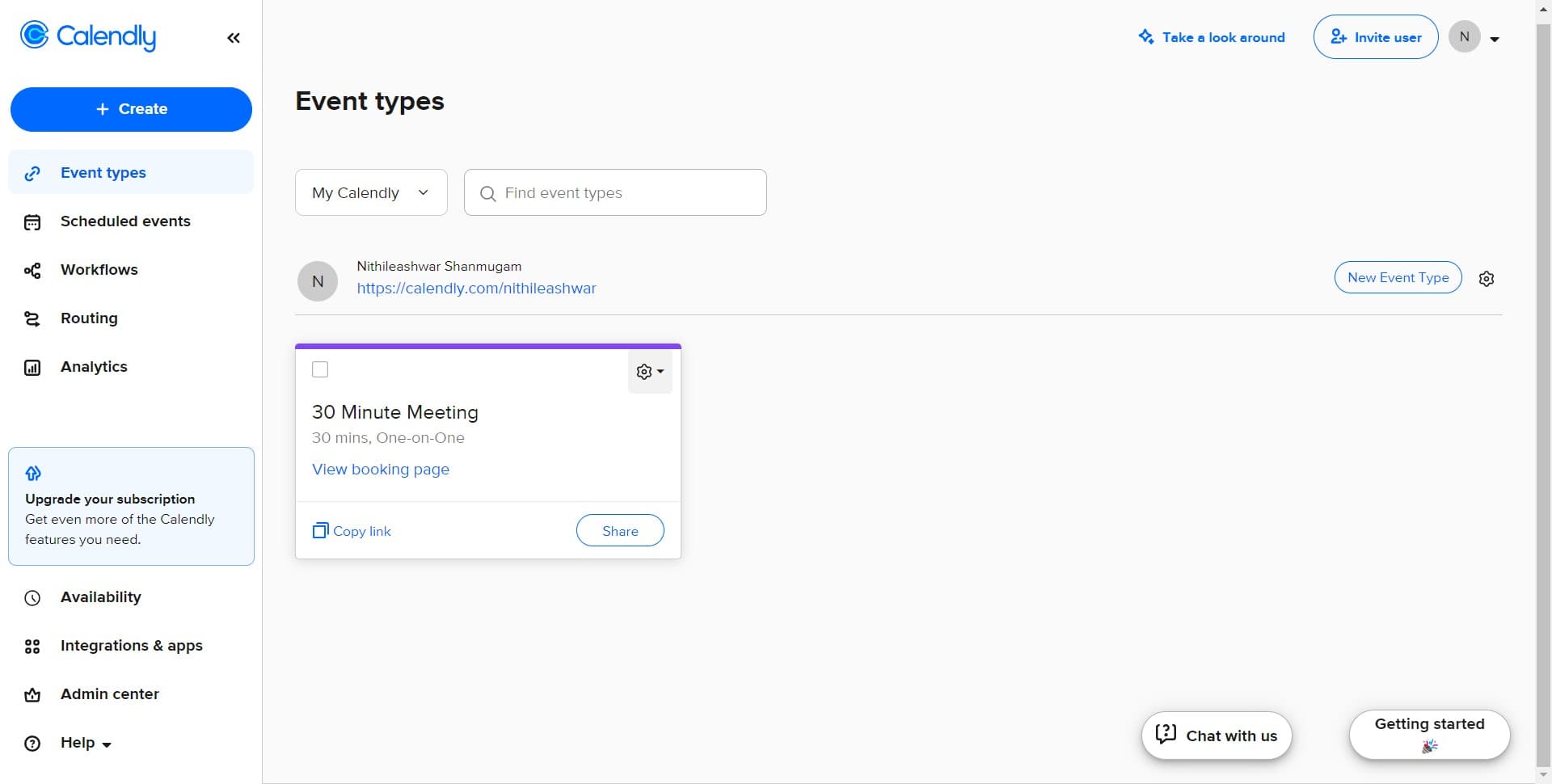
Task: Click the search magnifier icon
Action: (487, 194)
